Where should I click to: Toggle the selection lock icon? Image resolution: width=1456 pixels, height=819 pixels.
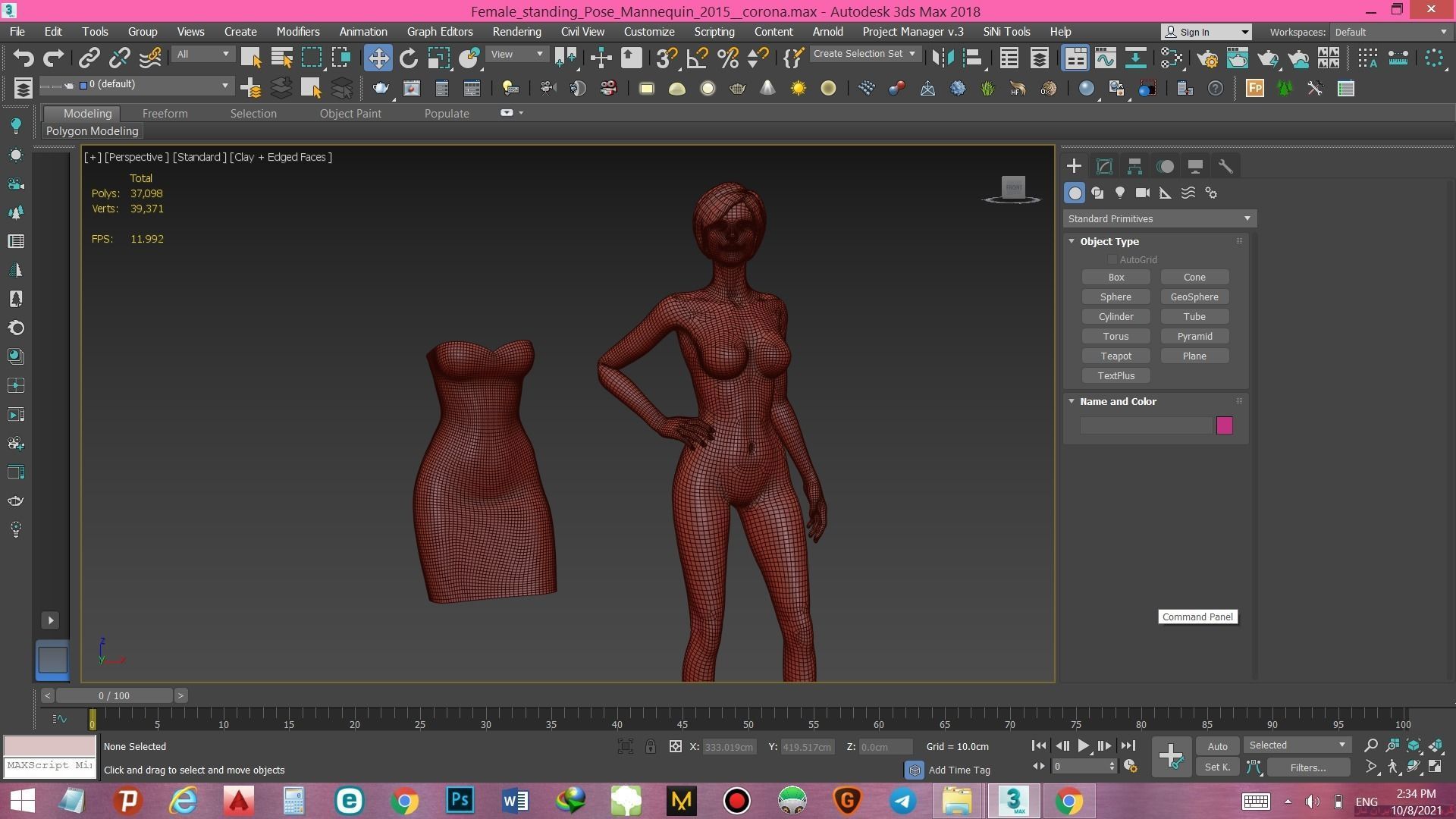tap(651, 746)
